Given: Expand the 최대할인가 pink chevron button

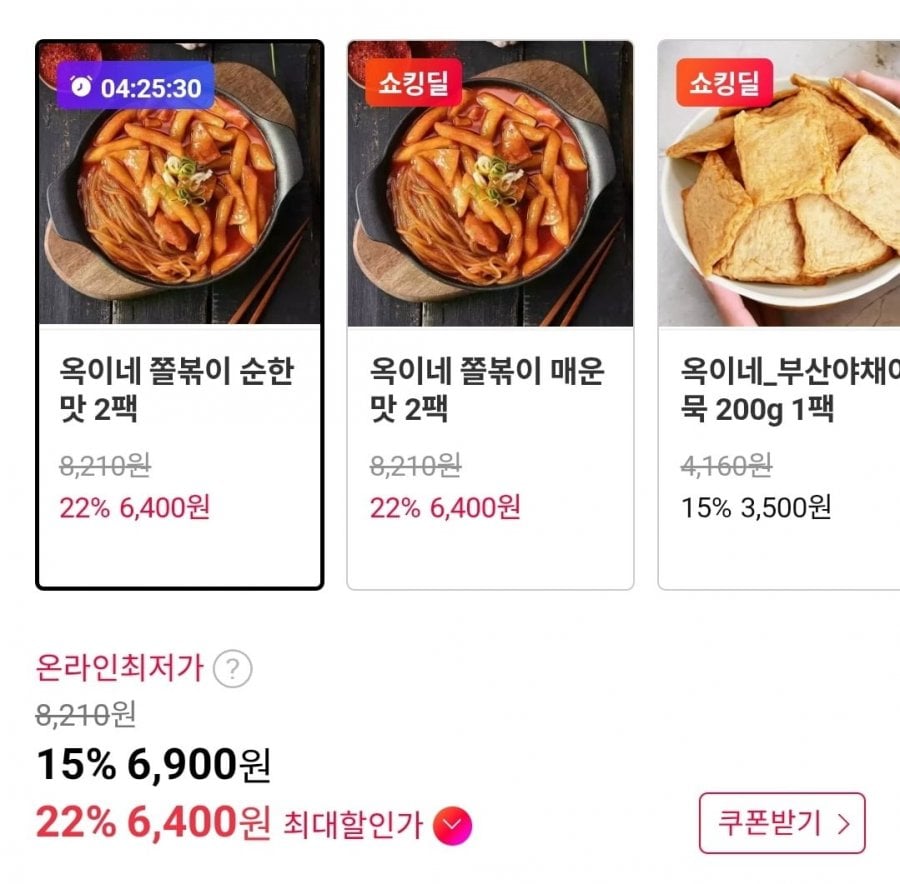Looking at the screenshot, I should point(452,825).
